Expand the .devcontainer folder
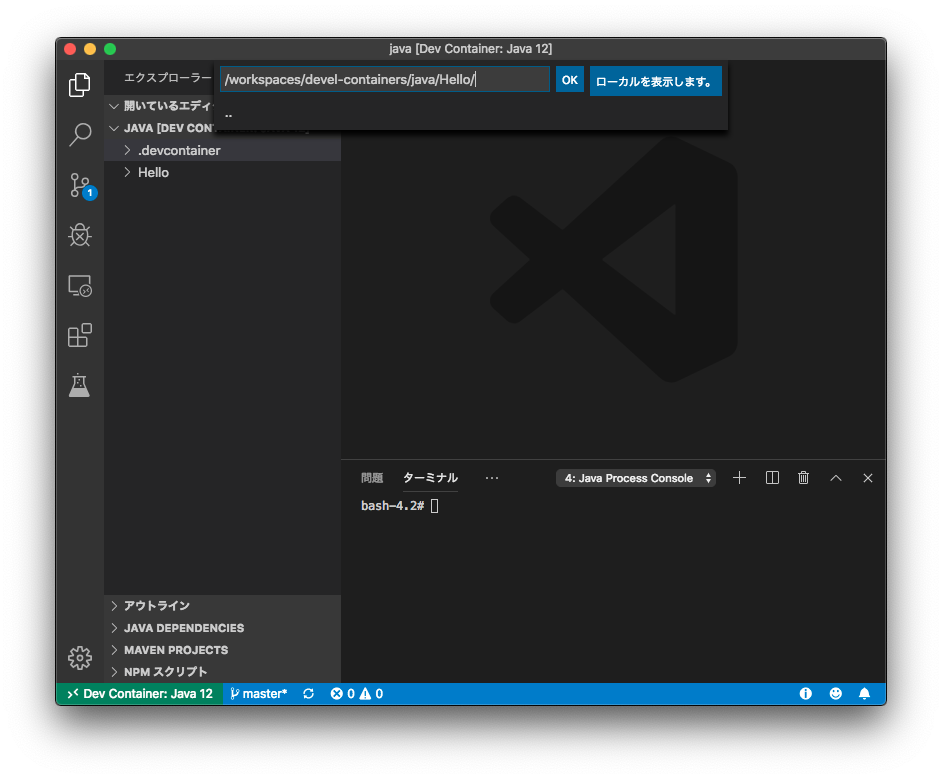 click(222, 150)
